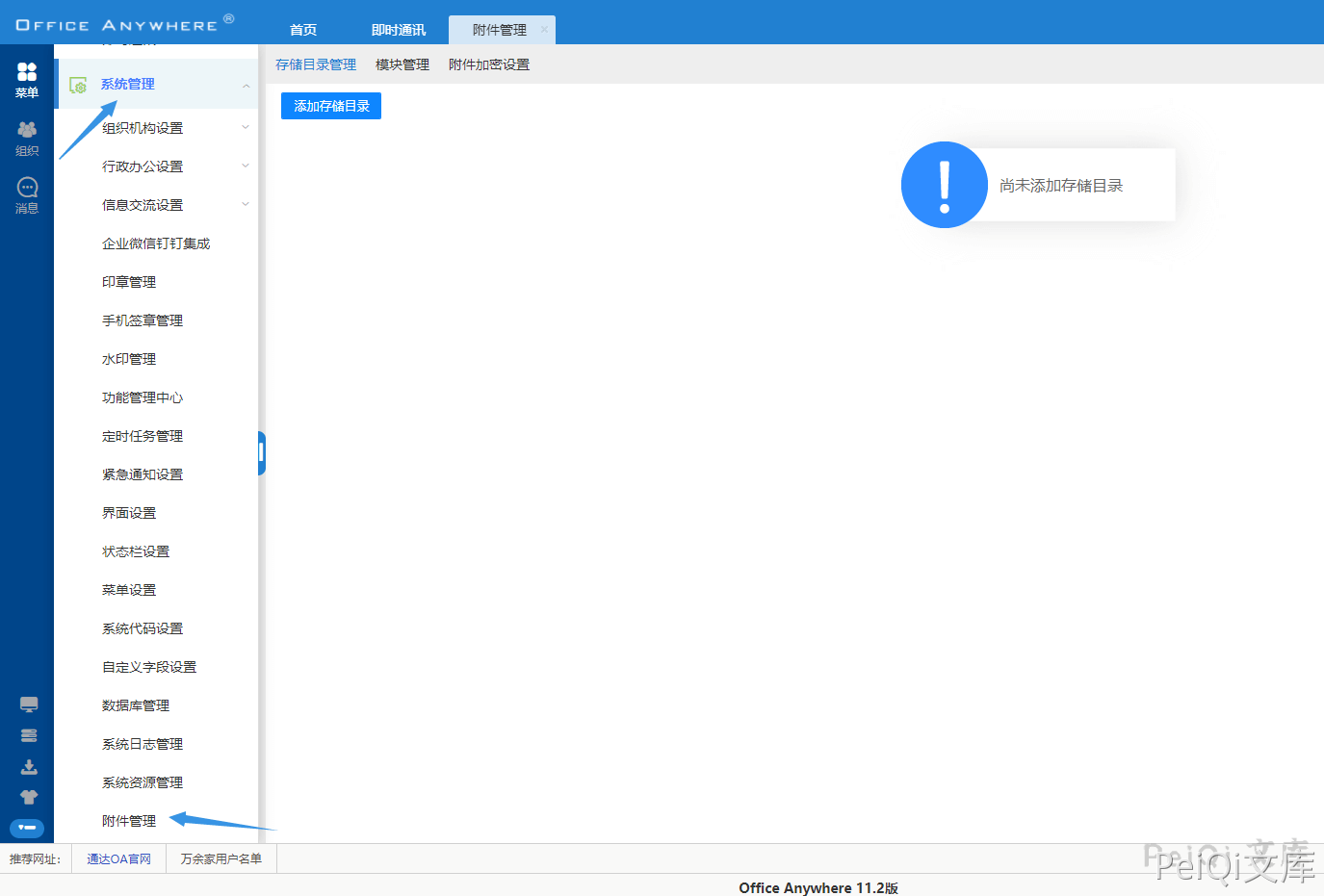Select 定时任务管理 in the menu
1324x896 pixels.
click(x=143, y=436)
